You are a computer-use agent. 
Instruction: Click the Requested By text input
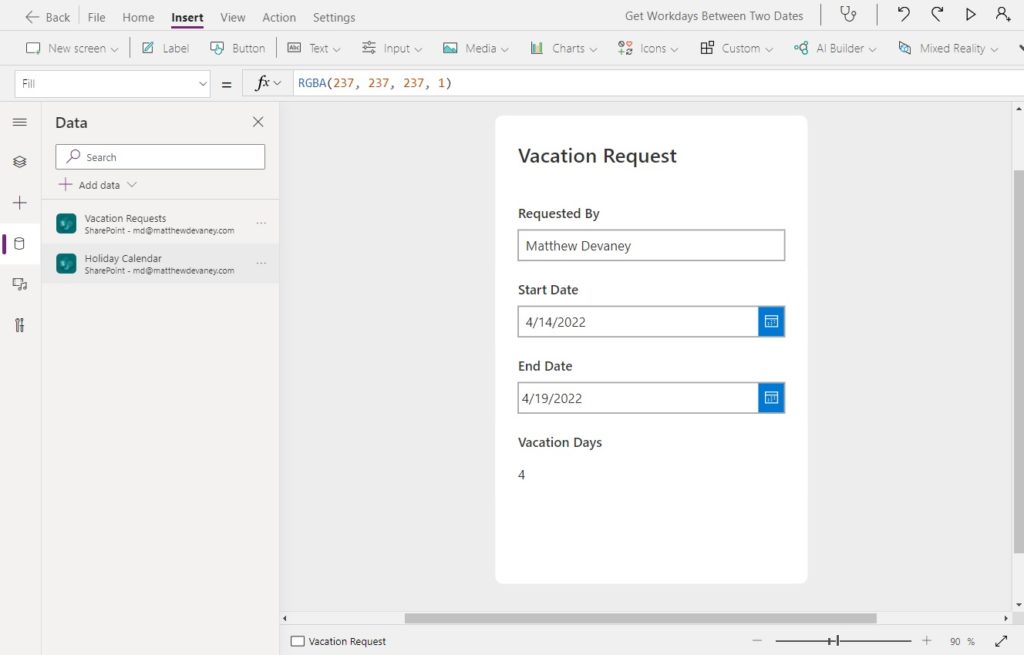651,246
